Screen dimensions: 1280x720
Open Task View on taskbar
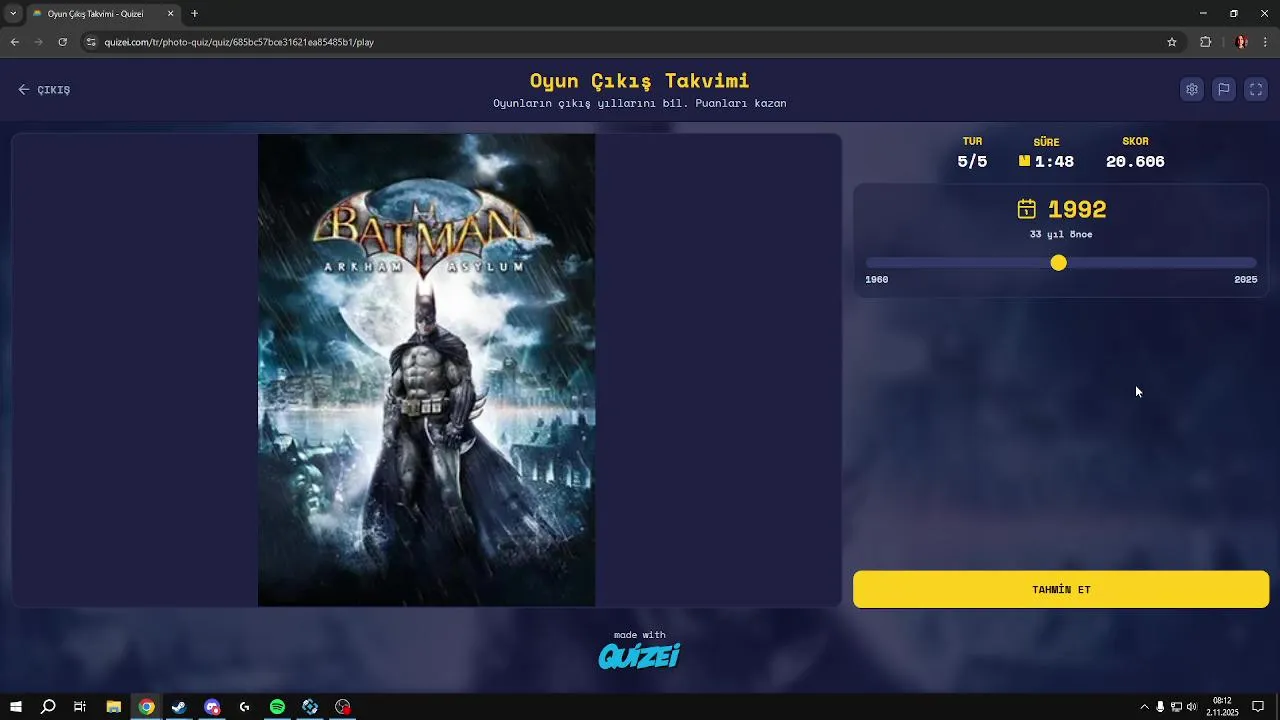[80, 707]
